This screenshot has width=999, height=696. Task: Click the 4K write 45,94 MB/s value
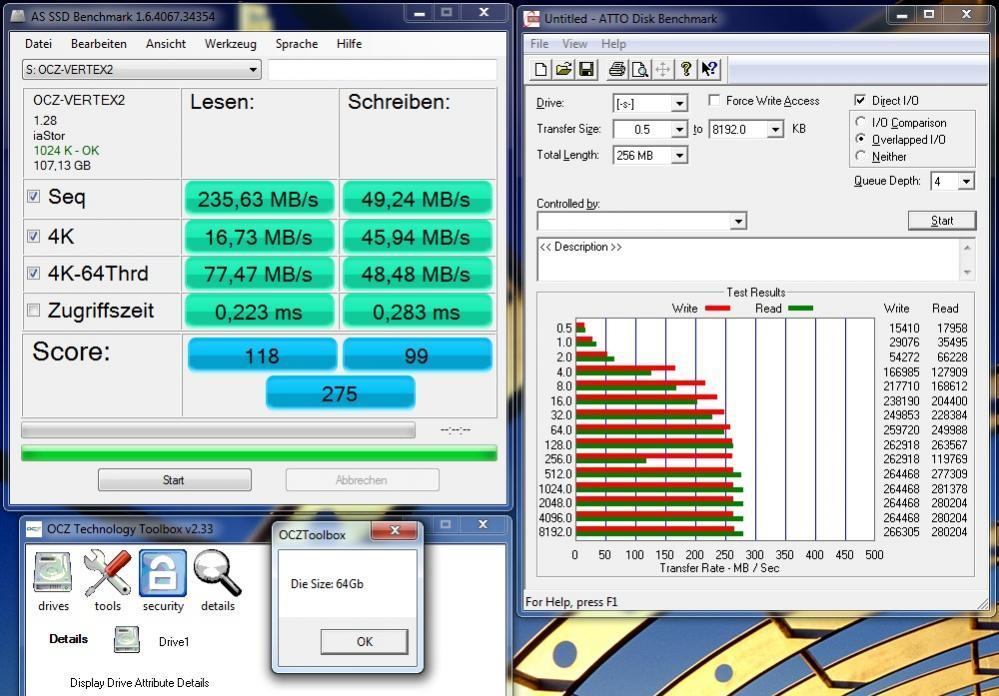point(416,236)
